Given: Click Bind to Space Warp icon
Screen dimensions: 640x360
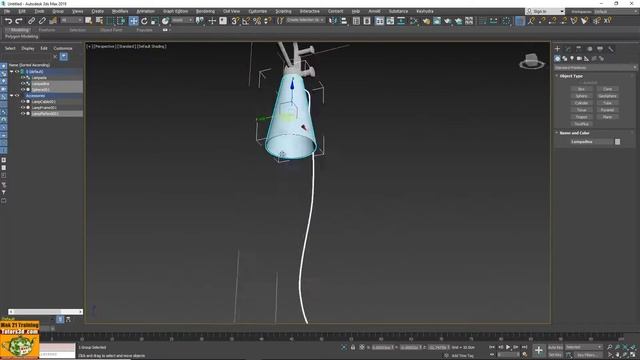Looking at the screenshot, I should tap(53, 21).
